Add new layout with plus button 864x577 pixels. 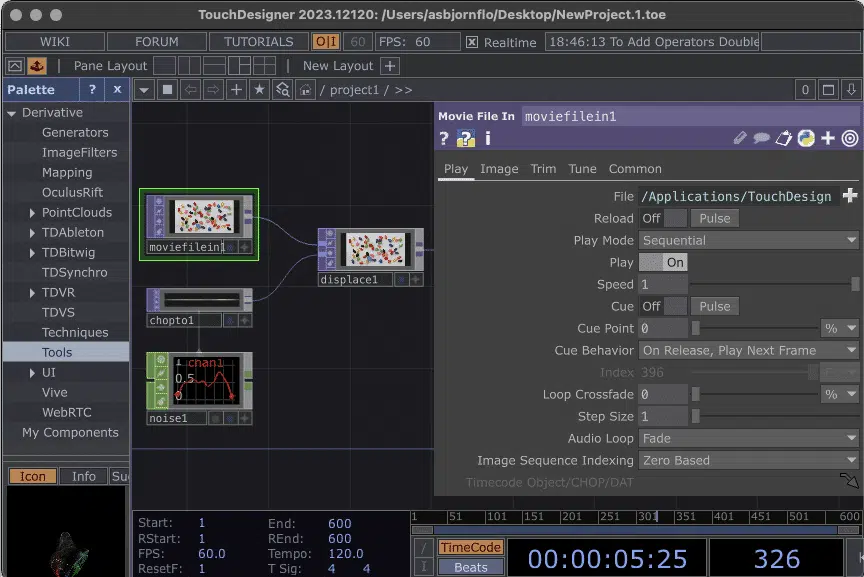[390, 66]
